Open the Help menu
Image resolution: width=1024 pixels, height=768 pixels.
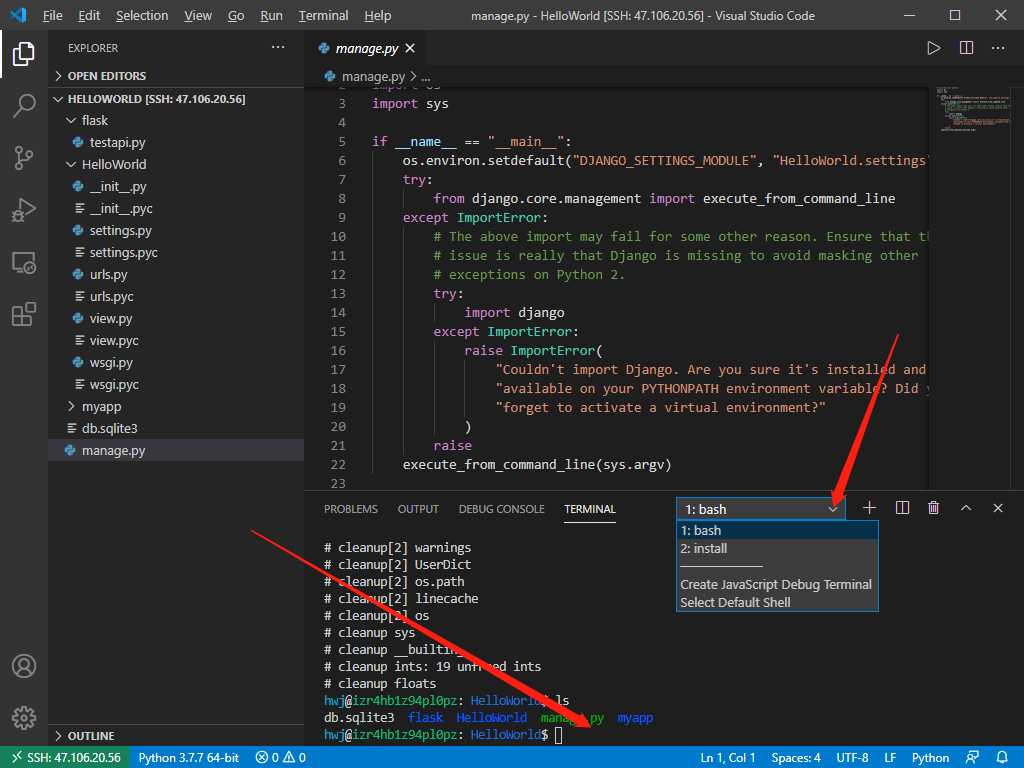377,15
